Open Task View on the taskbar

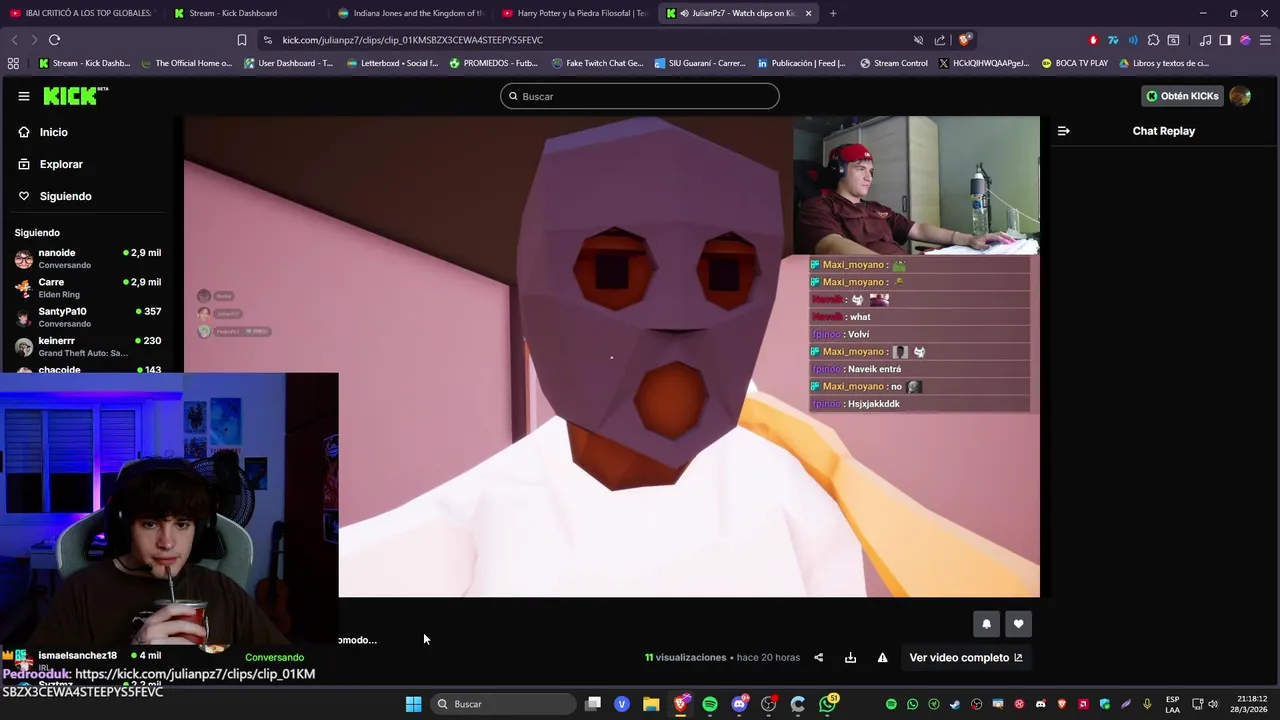click(x=593, y=704)
